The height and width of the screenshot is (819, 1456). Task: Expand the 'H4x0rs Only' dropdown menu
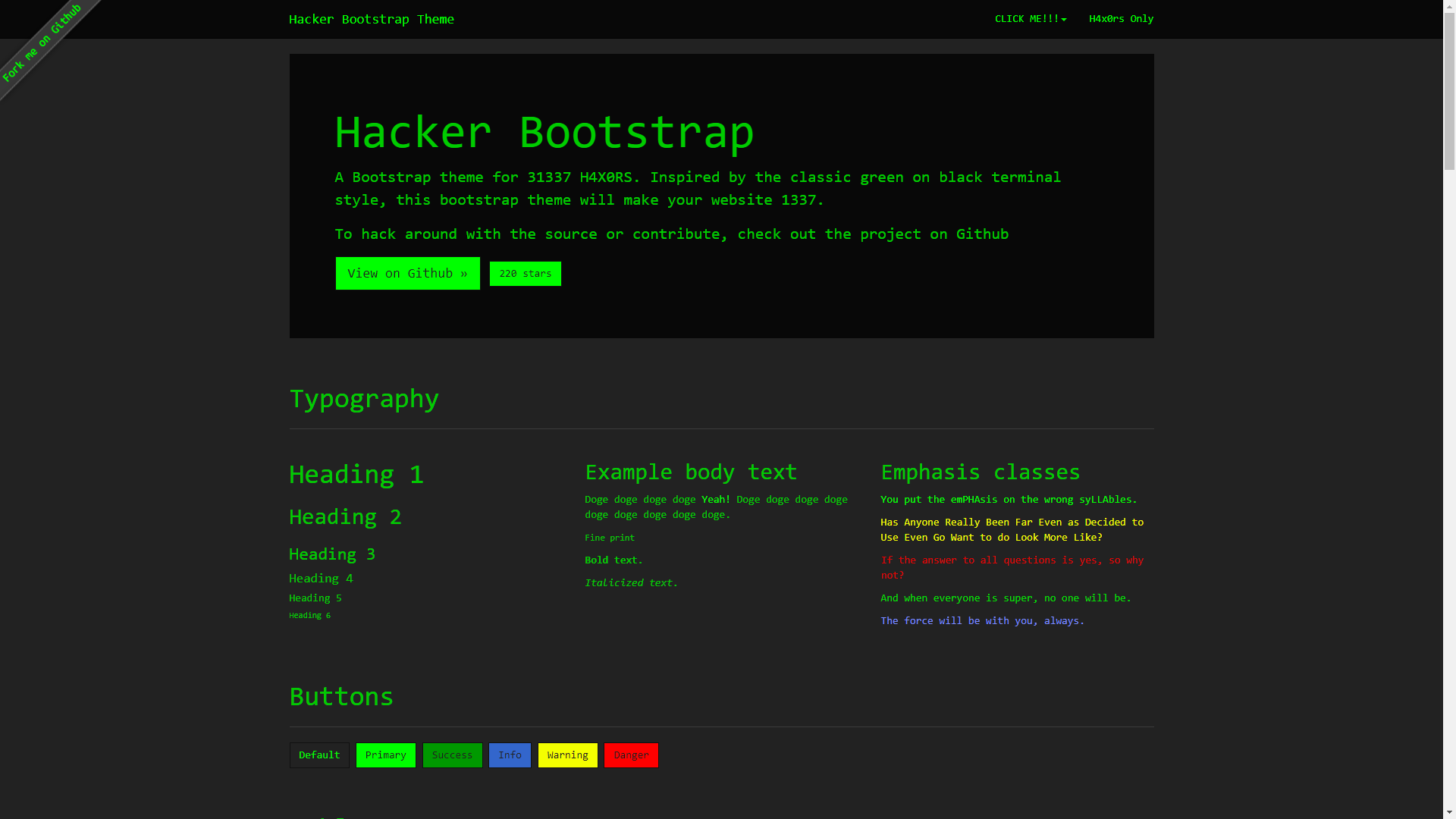(1121, 19)
